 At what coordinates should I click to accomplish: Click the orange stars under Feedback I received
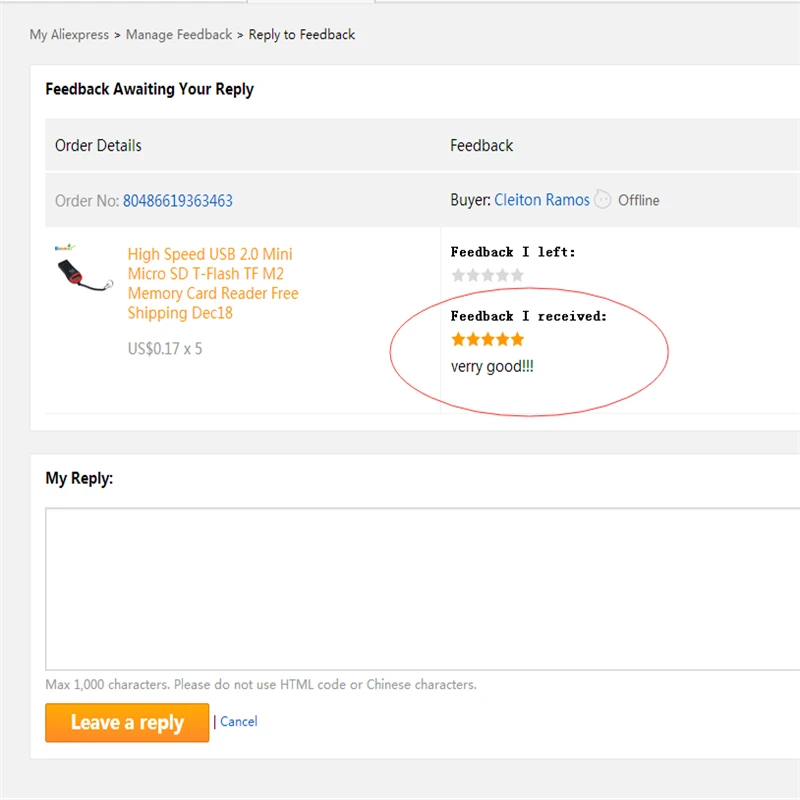click(487, 339)
